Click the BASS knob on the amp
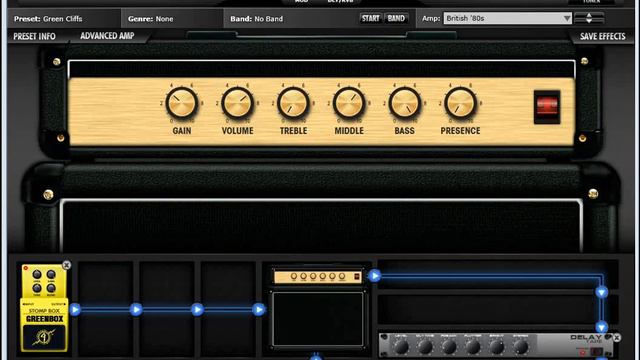Image resolution: width=640 pixels, height=360 pixels. 404,103
